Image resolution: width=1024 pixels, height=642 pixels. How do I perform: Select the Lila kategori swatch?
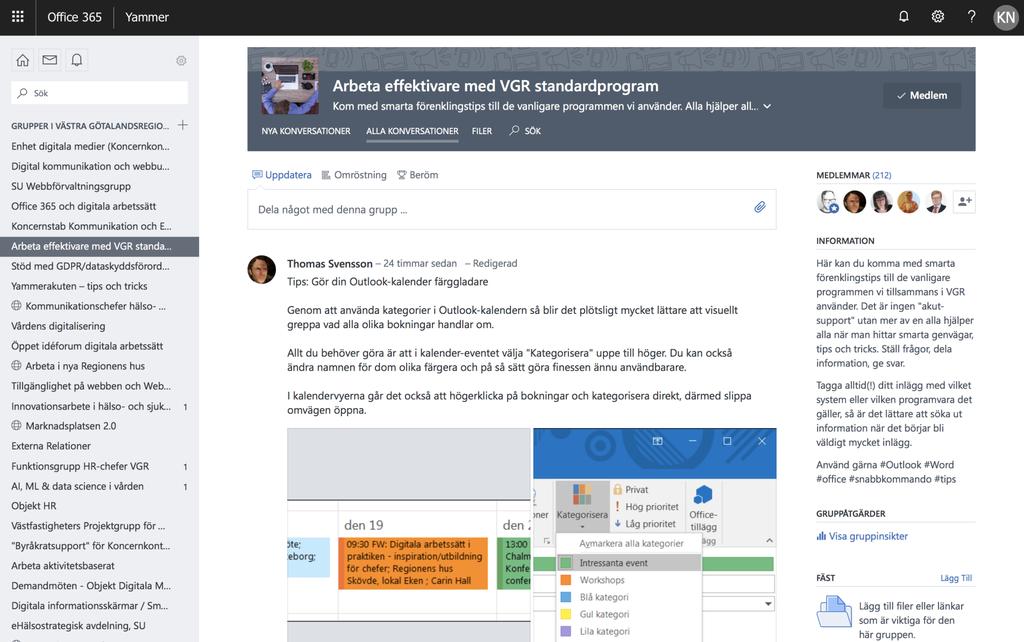tap(566, 631)
